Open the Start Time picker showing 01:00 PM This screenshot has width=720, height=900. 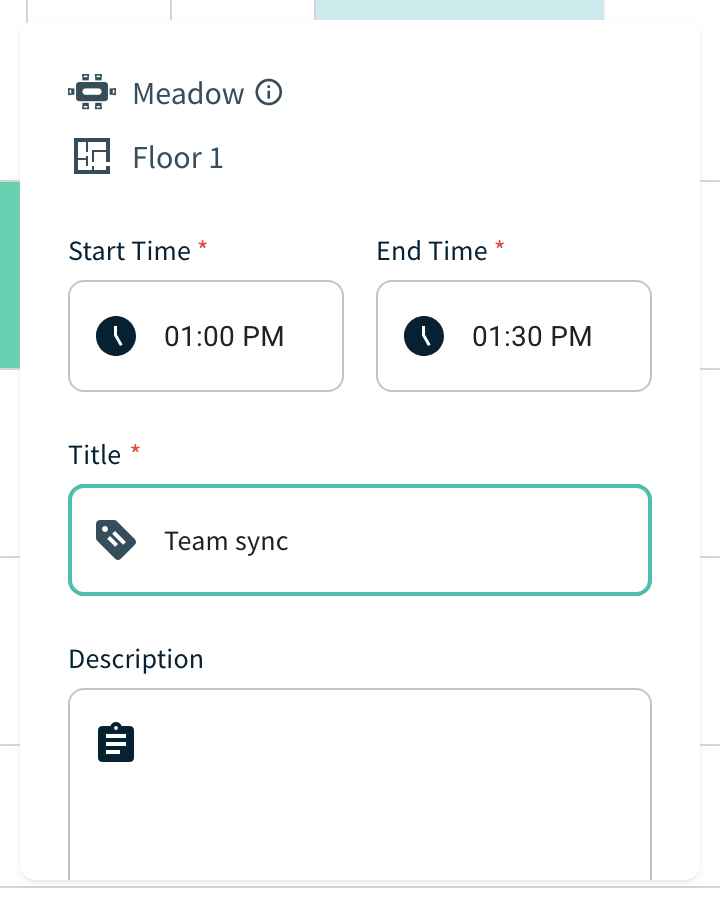pos(206,336)
